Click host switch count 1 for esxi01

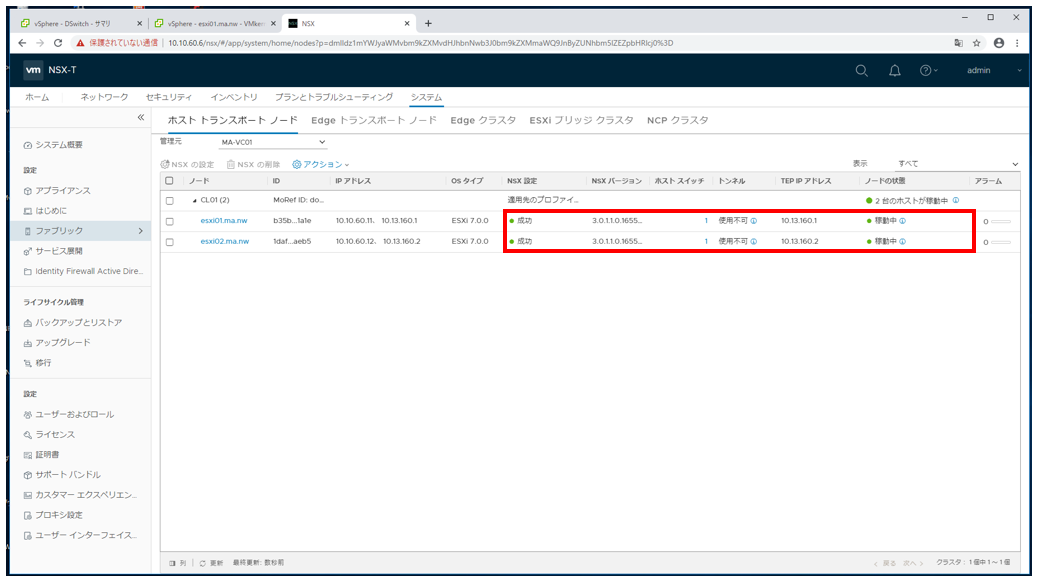706,221
